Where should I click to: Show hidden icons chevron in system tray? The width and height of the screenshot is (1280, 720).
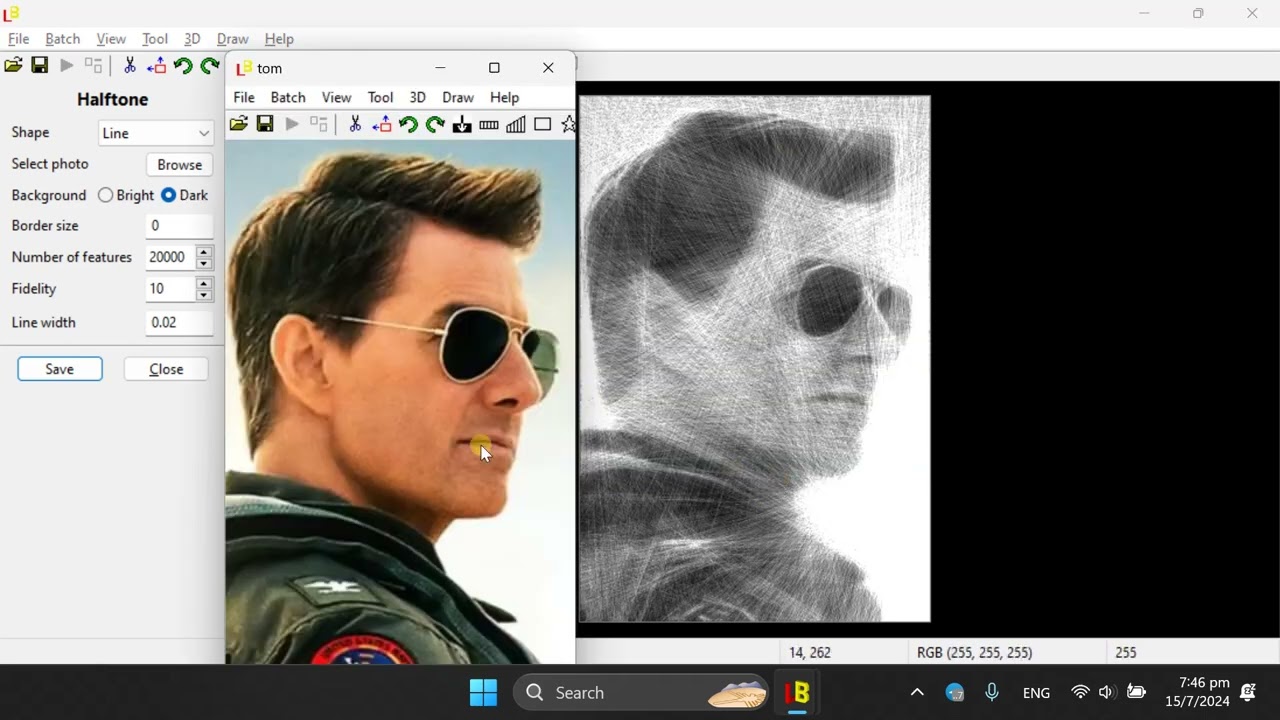(x=916, y=692)
